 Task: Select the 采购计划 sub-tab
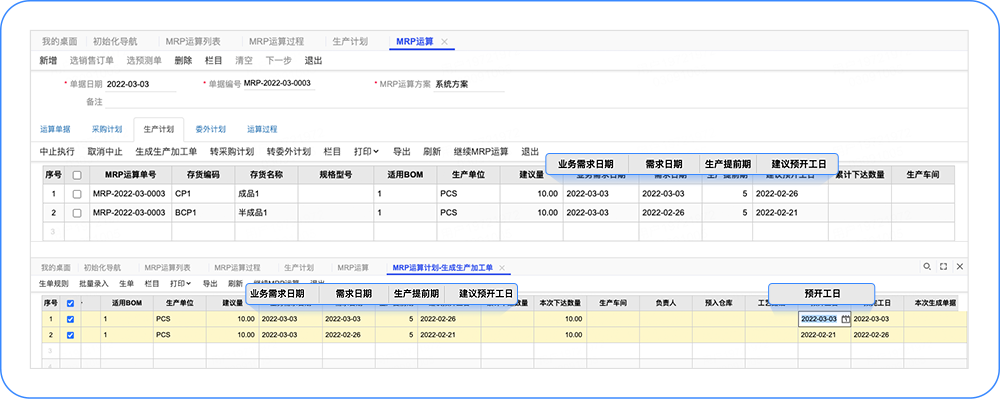click(106, 129)
